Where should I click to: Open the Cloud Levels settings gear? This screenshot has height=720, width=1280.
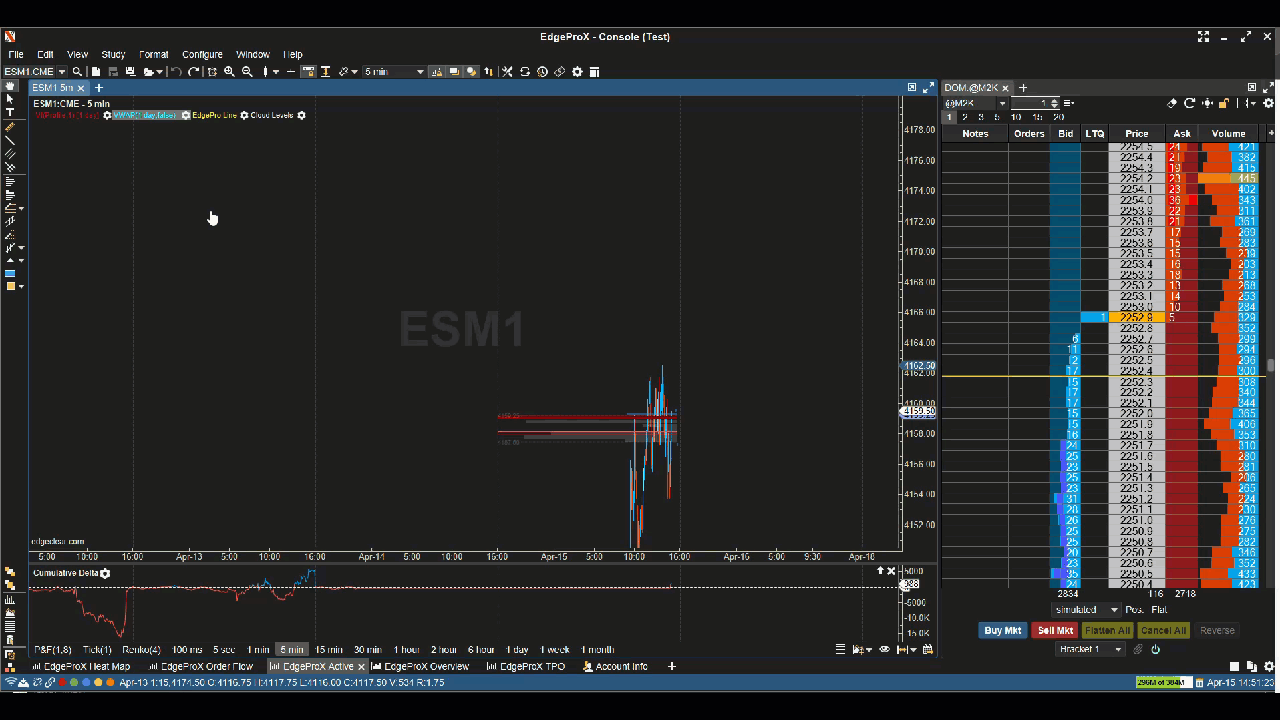pyautogui.click(x=301, y=116)
